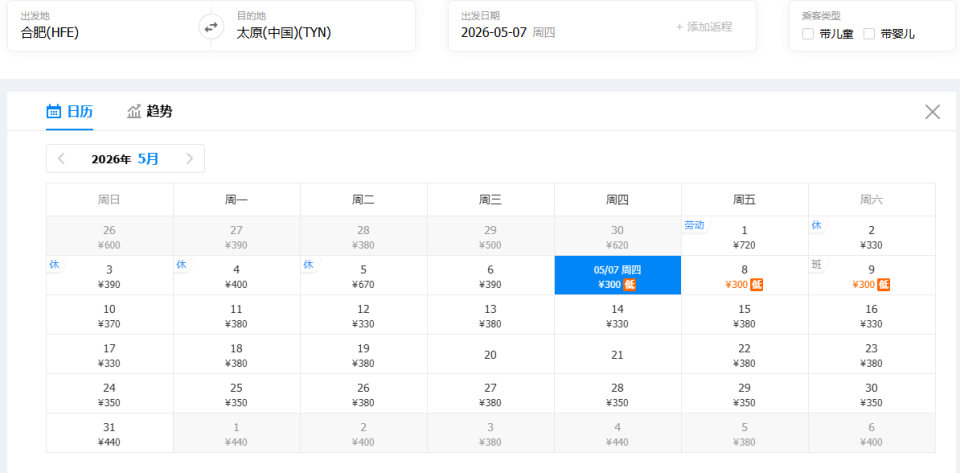
Task: Click the calendar icon beside 日历
Action: pyautogui.click(x=54, y=111)
